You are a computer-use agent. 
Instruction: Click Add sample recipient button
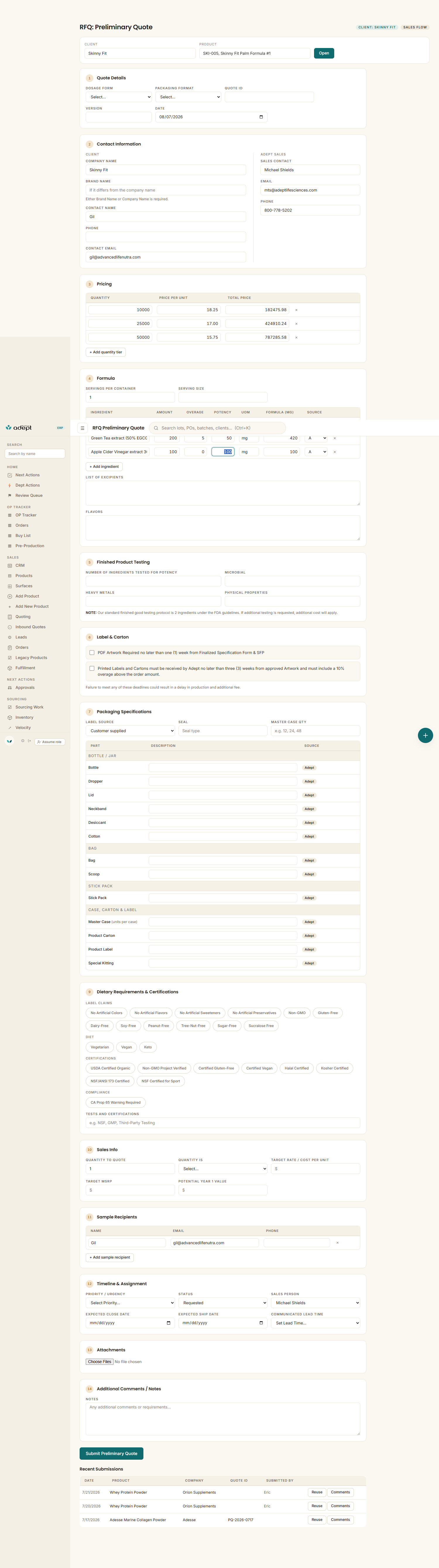pos(109,1257)
